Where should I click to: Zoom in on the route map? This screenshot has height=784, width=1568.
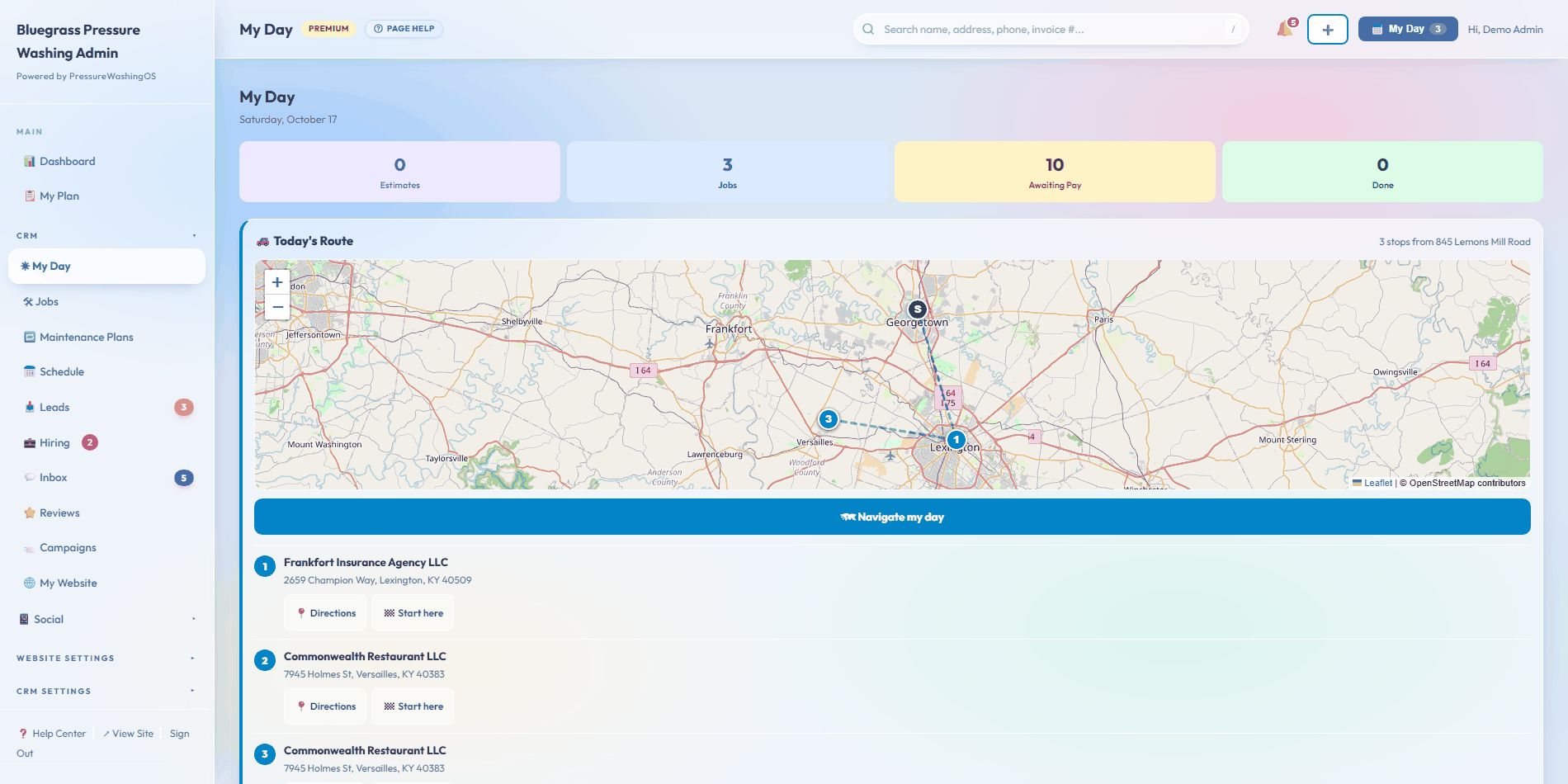(x=277, y=282)
